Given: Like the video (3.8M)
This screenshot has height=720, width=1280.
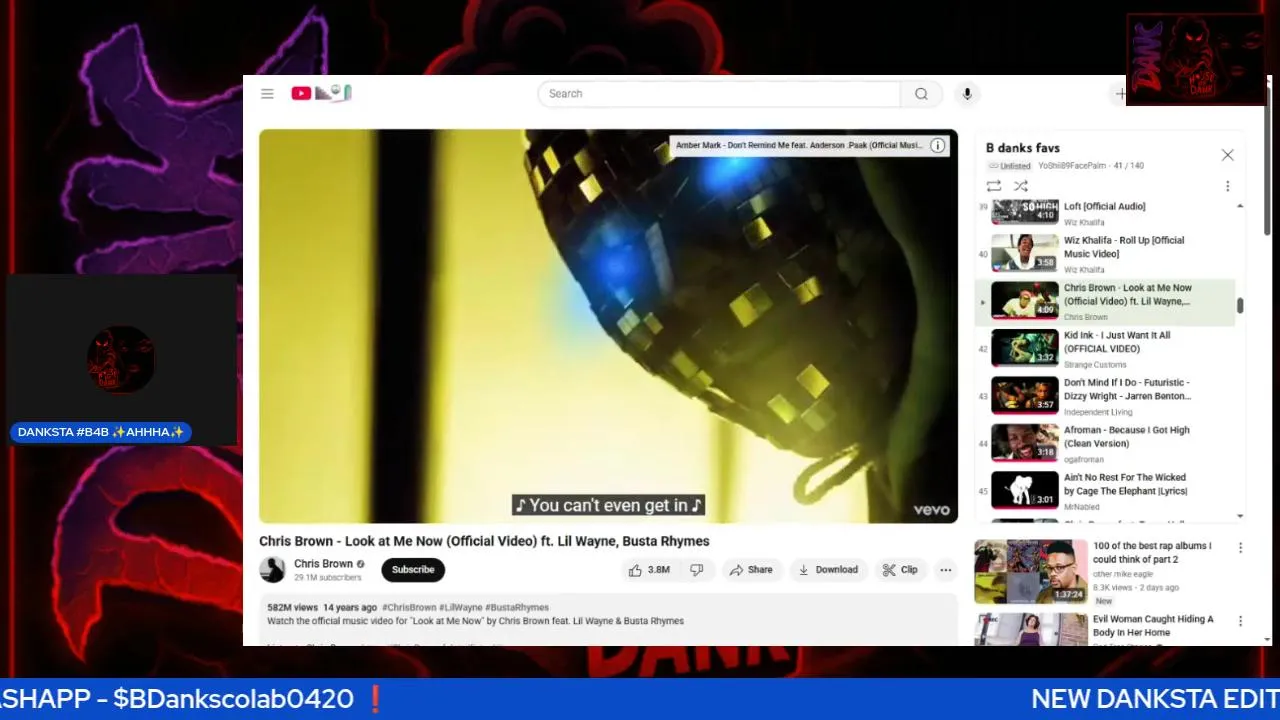Looking at the screenshot, I should tap(649, 570).
